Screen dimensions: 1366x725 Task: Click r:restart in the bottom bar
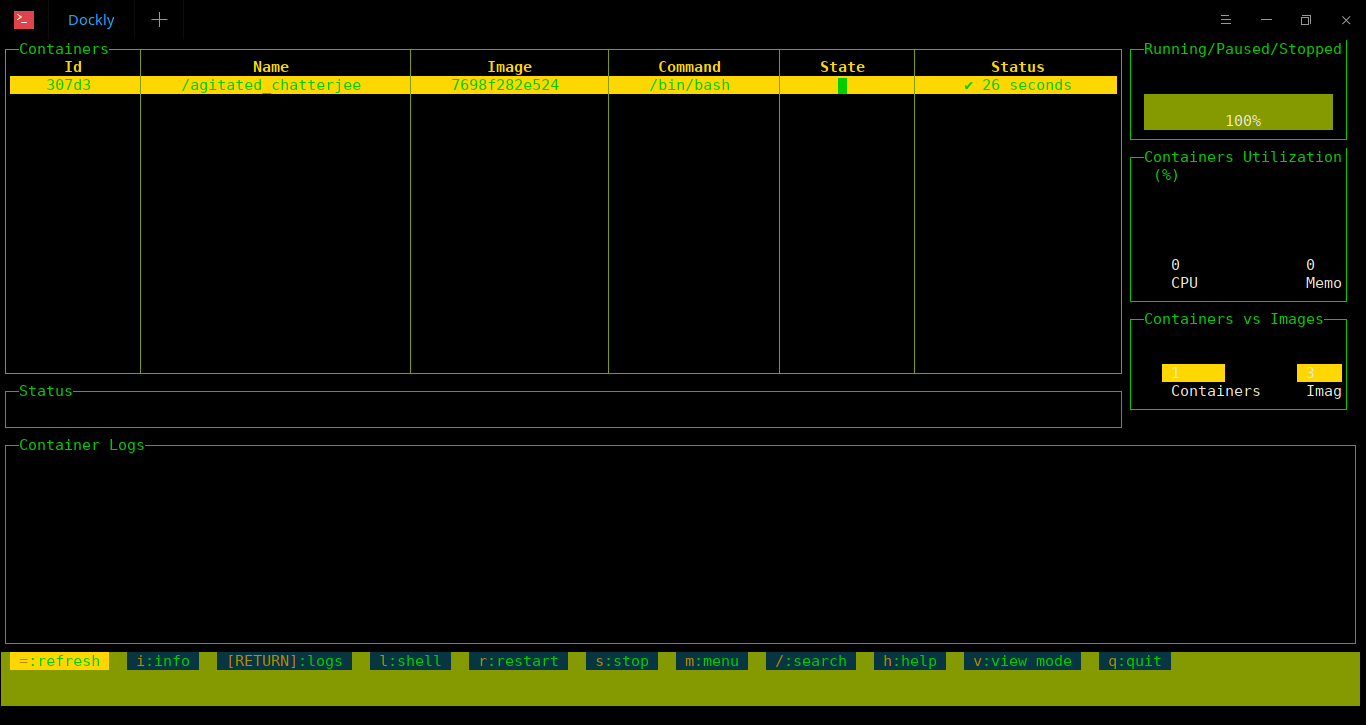[518, 661]
